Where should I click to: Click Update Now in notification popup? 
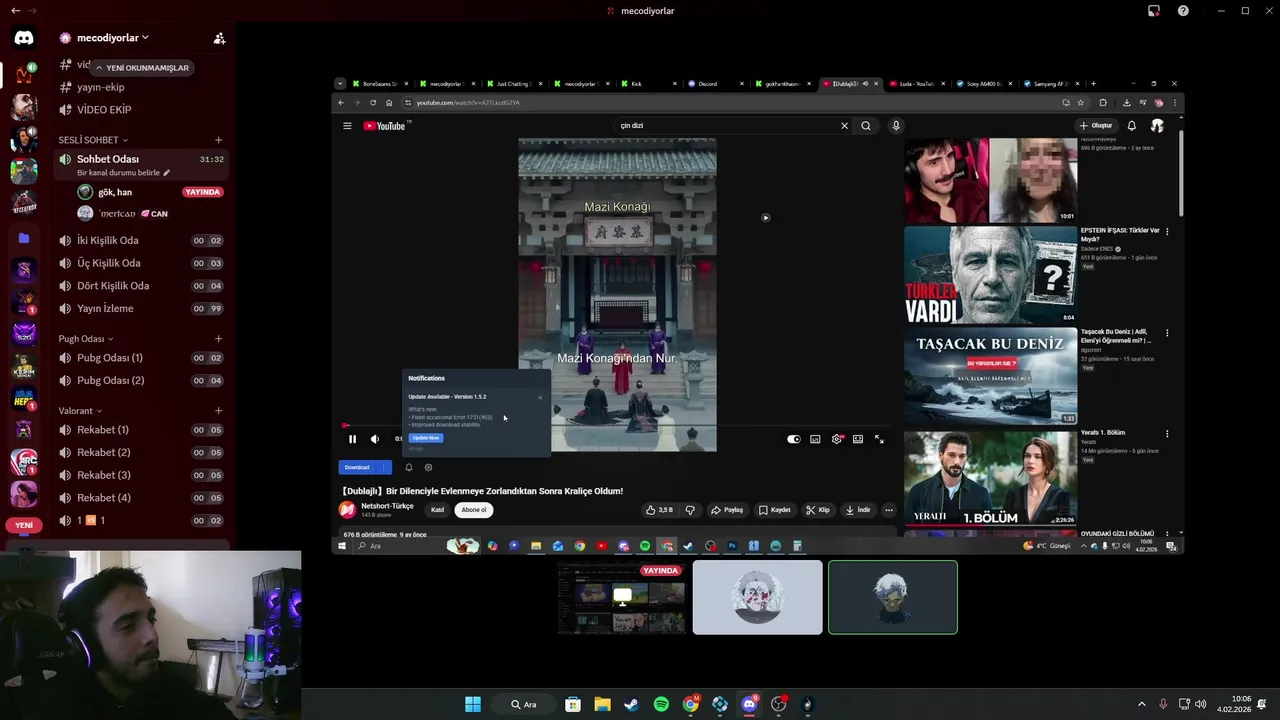click(426, 438)
